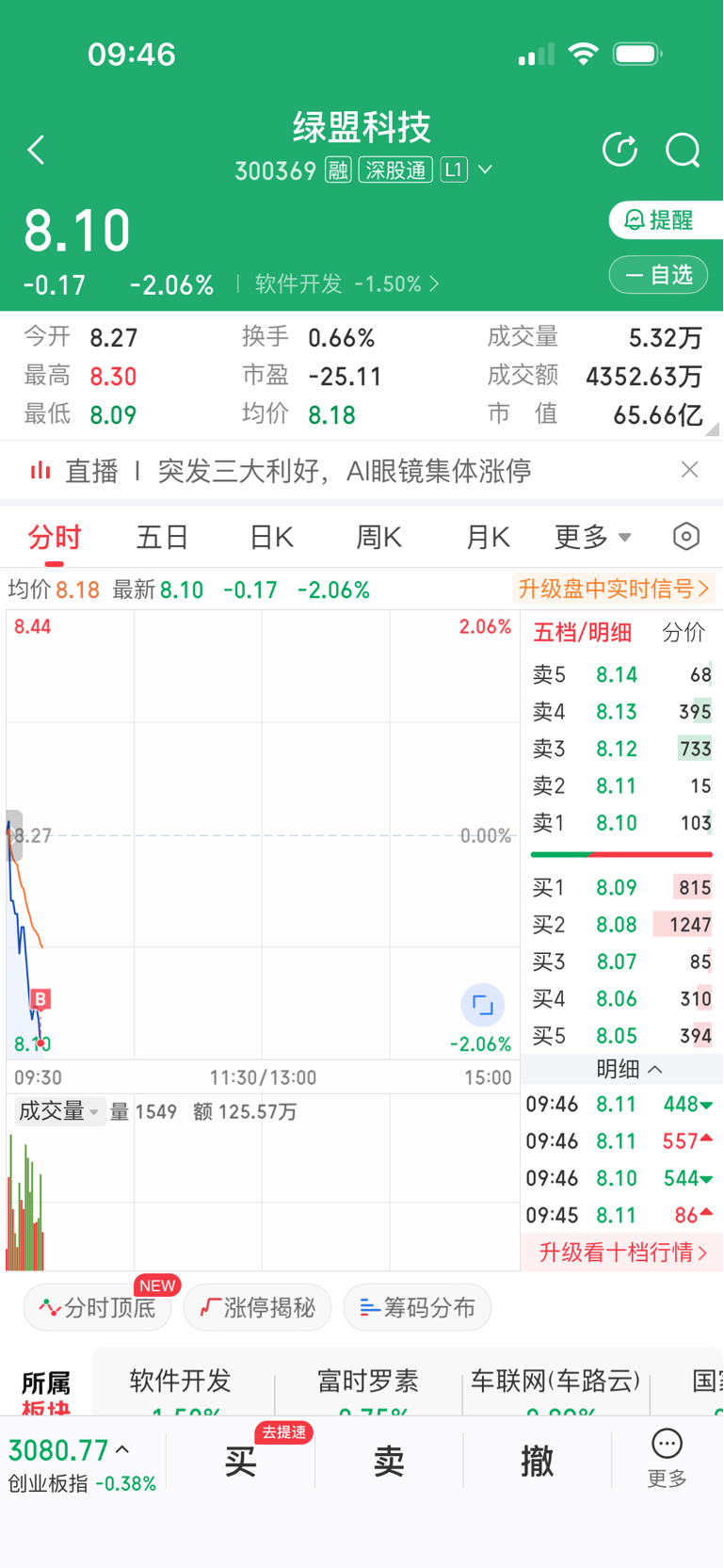Tap the 撤 cancel order button
724x1568 pixels.
(x=538, y=1463)
